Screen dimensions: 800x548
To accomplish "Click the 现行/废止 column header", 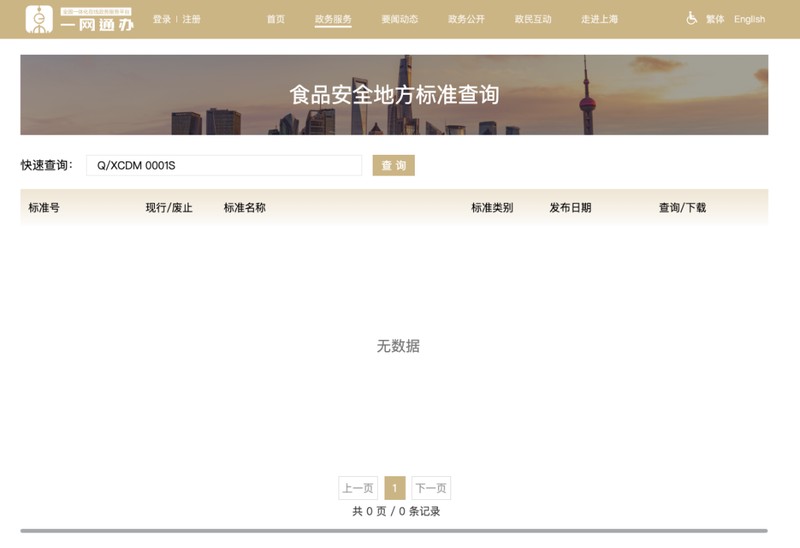I will [x=169, y=208].
